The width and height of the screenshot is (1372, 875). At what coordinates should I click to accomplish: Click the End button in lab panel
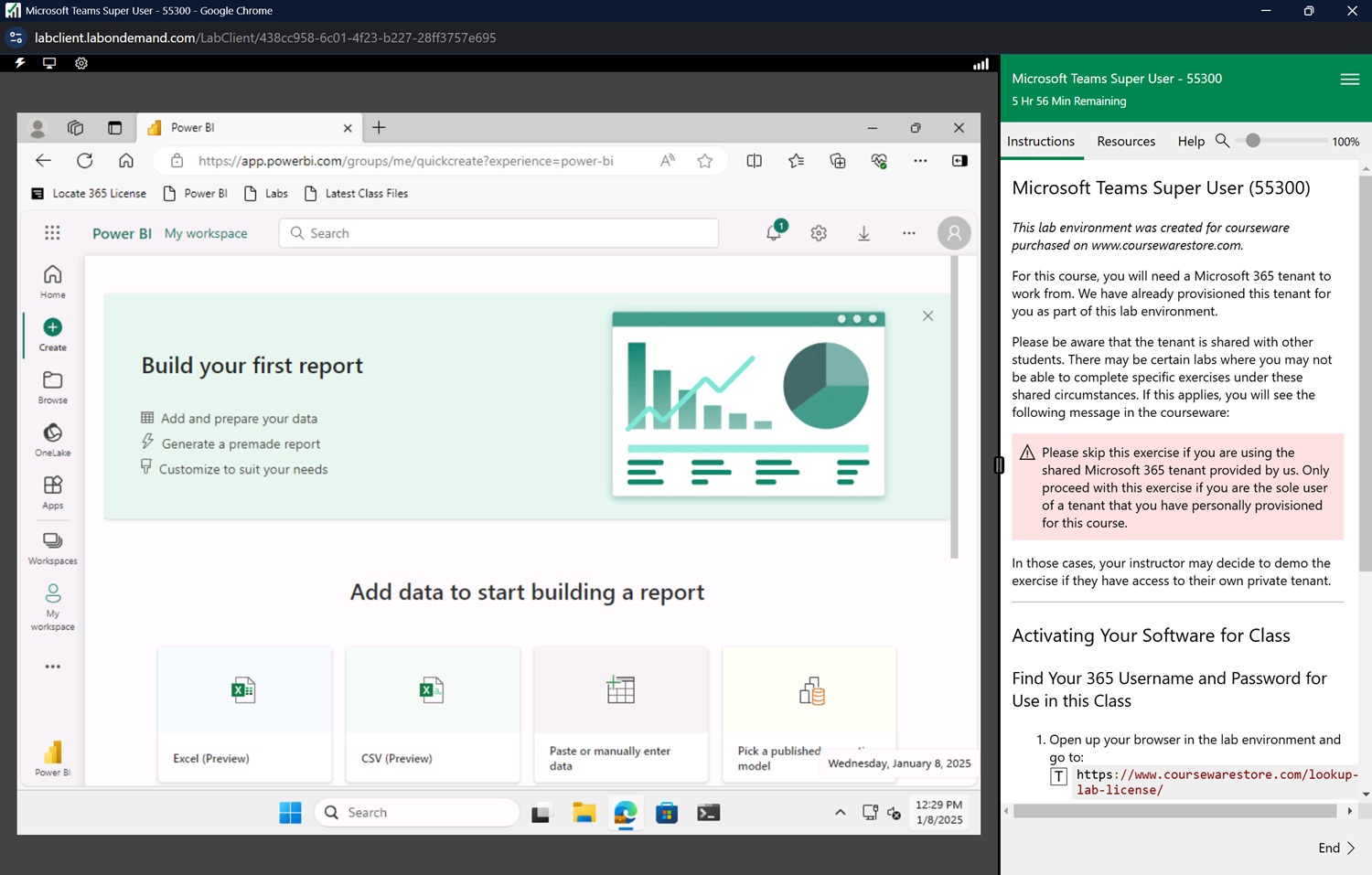tap(1336, 848)
